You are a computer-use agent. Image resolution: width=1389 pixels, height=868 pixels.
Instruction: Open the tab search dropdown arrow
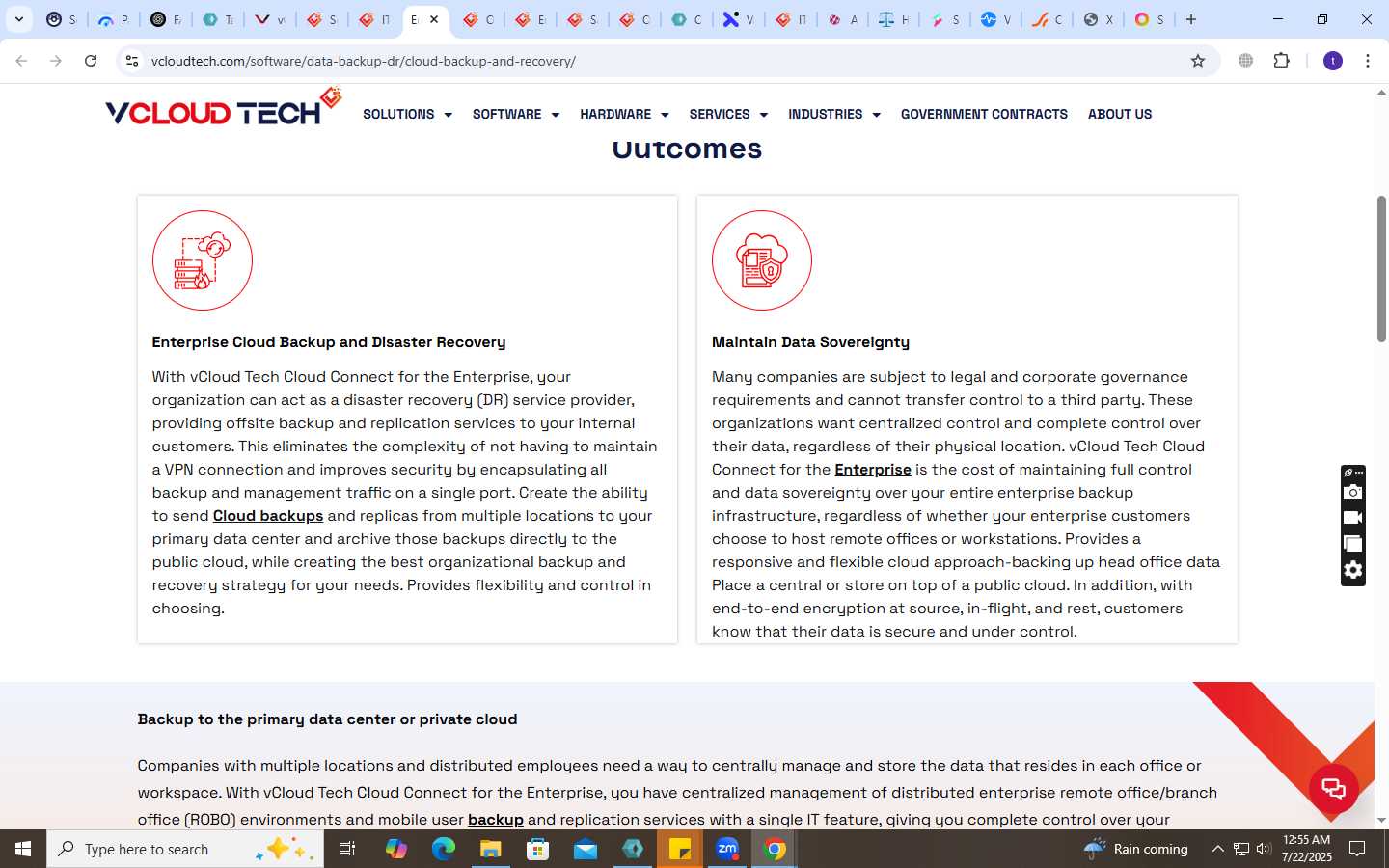18,19
